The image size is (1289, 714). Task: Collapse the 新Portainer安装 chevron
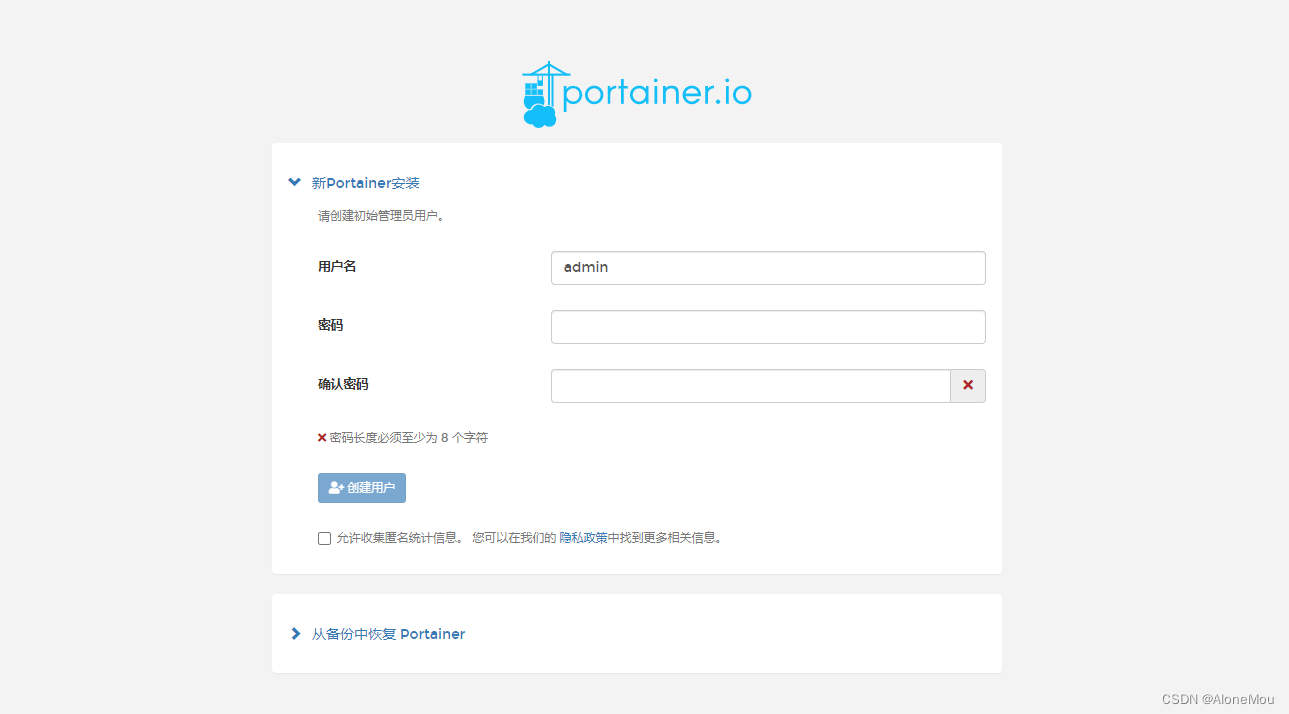click(294, 183)
